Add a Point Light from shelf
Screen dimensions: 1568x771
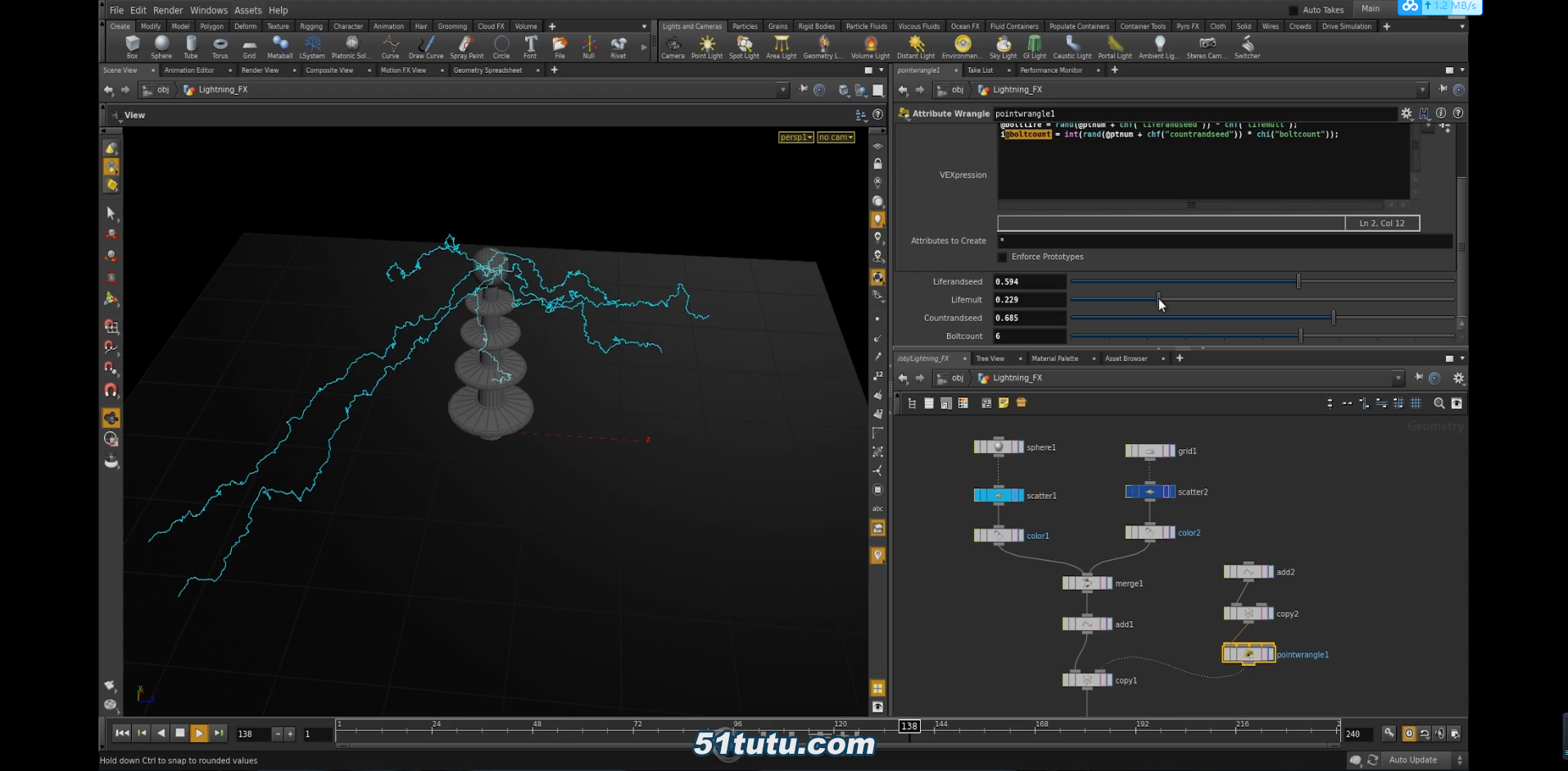pyautogui.click(x=707, y=47)
